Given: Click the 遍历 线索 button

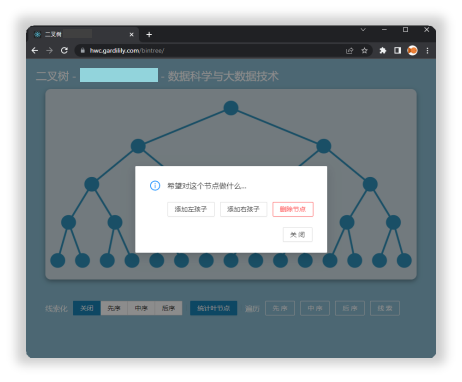Looking at the screenshot, I should coord(385,308).
